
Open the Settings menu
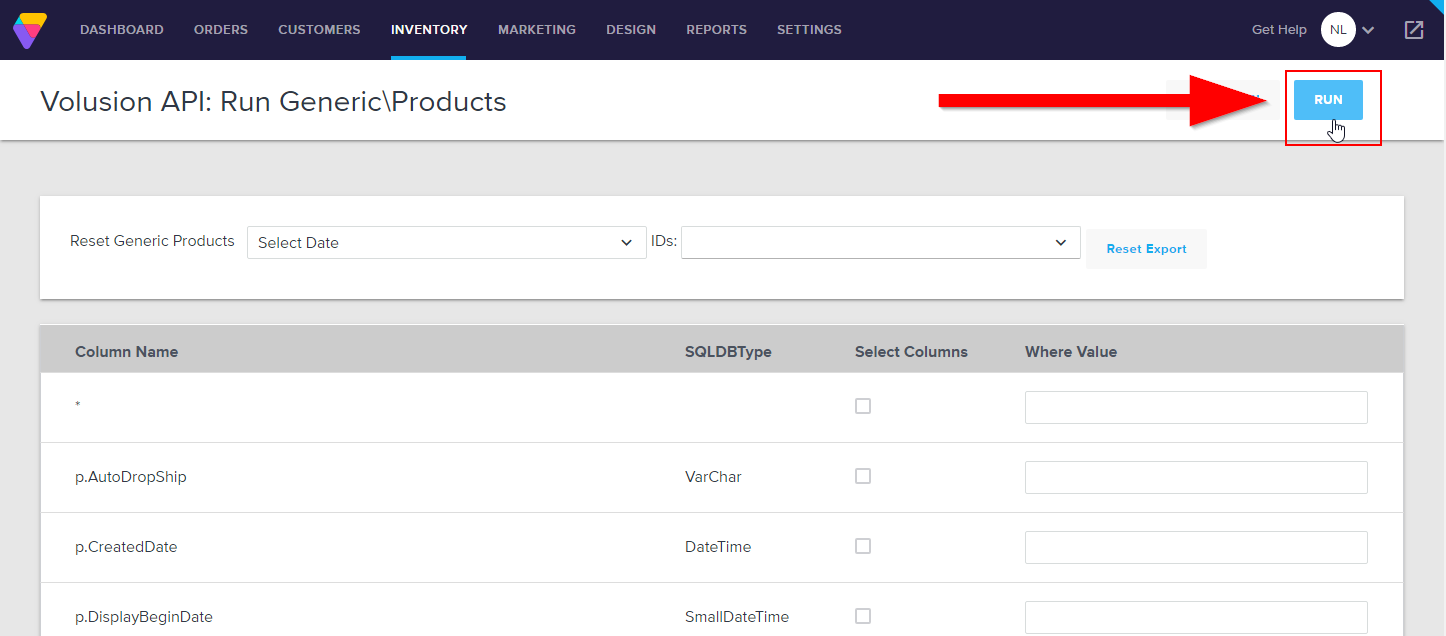coord(809,30)
